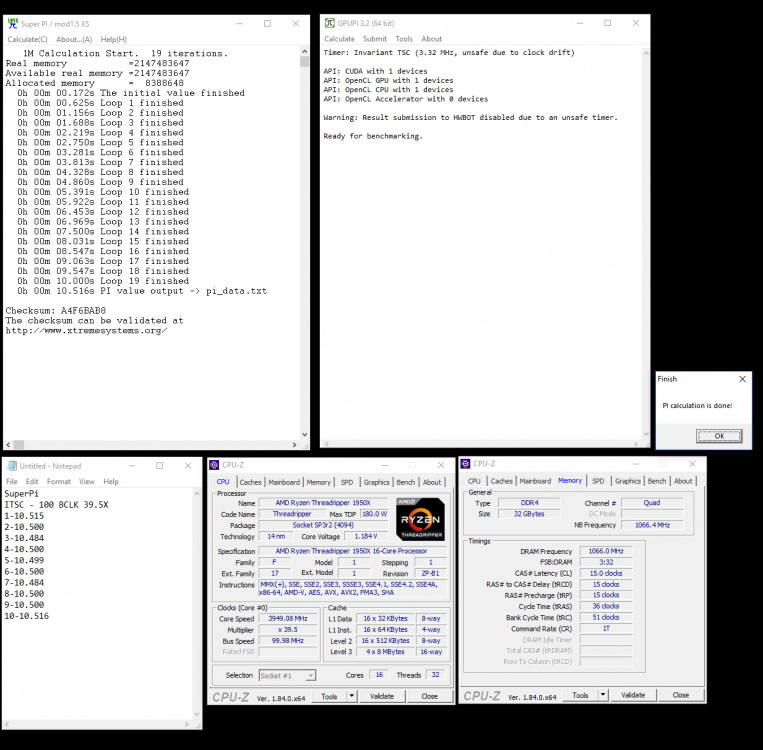This screenshot has width=763, height=750.
Task: Click Super PI horizontal scrollbar right arrow
Action: click(x=294, y=444)
